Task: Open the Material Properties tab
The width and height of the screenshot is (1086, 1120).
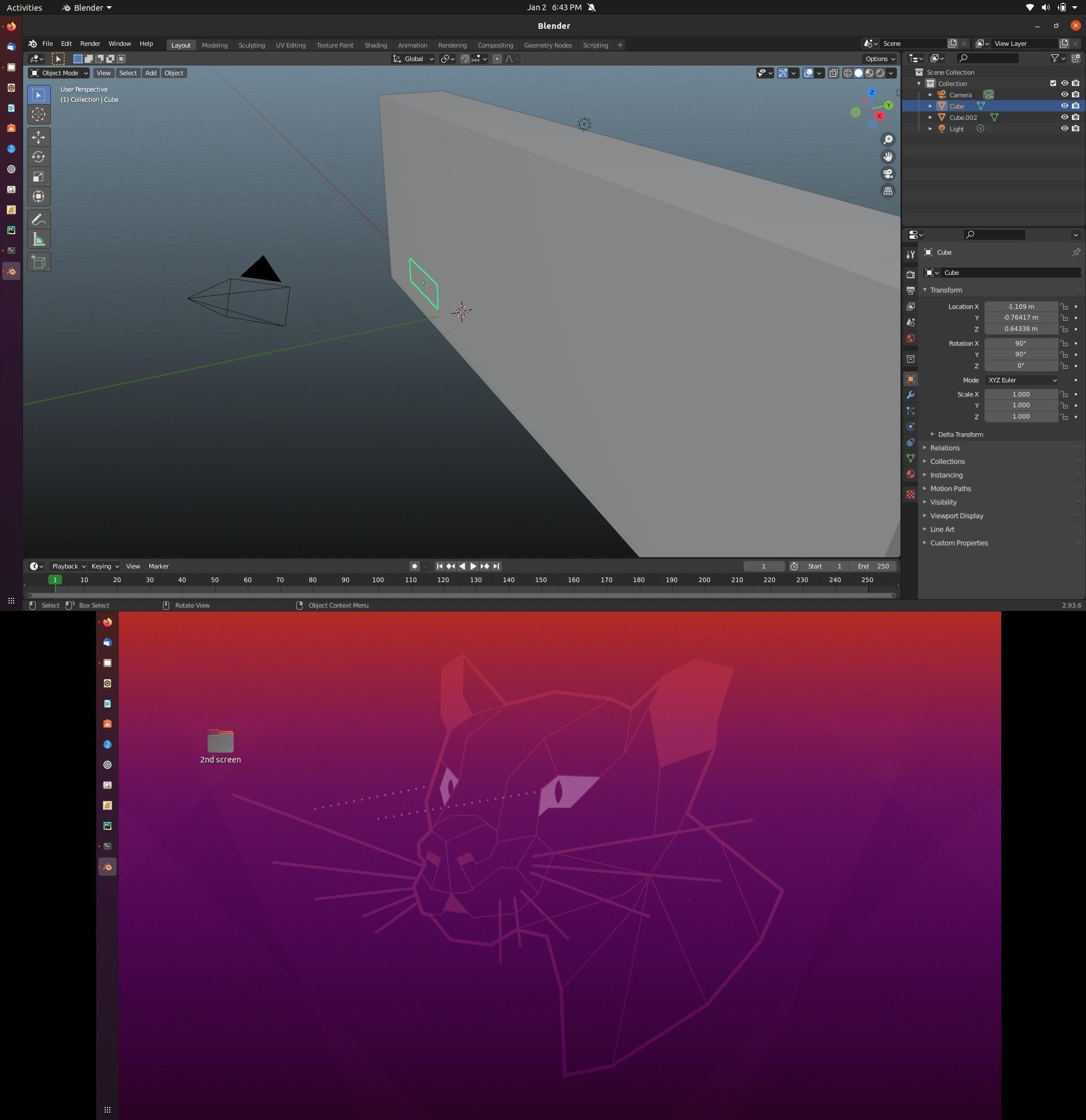Action: click(911, 473)
